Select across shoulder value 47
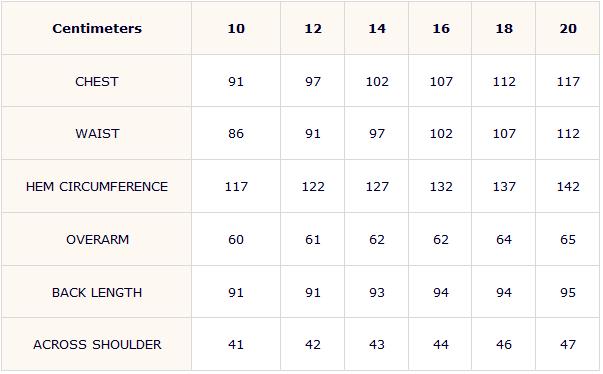This screenshot has width=603, height=374. pyautogui.click(x=568, y=344)
